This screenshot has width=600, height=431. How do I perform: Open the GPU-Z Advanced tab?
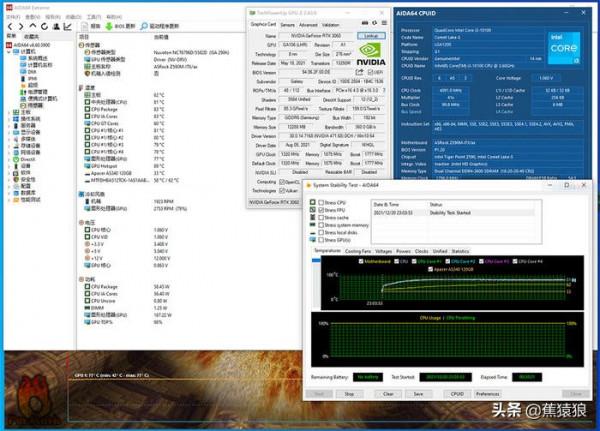point(308,25)
